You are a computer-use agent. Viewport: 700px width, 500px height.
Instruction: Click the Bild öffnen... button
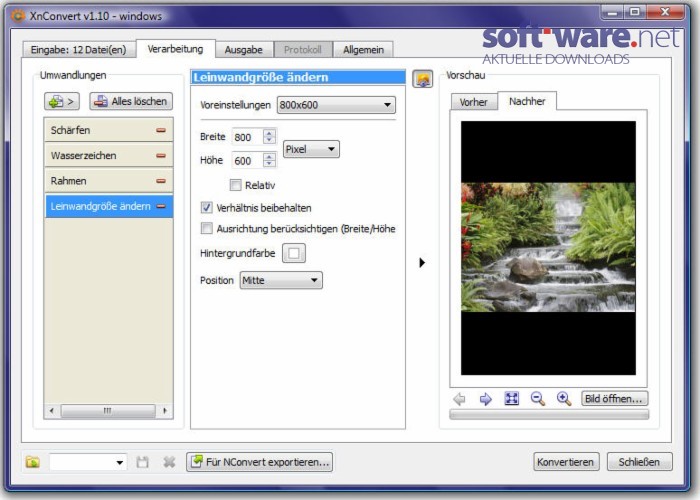pyautogui.click(x=614, y=398)
